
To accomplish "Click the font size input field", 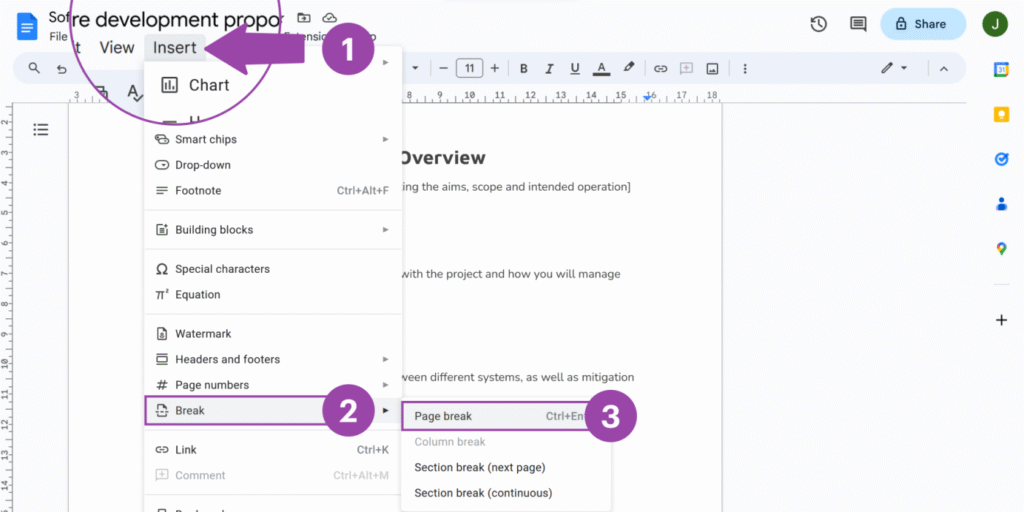I will coord(469,68).
